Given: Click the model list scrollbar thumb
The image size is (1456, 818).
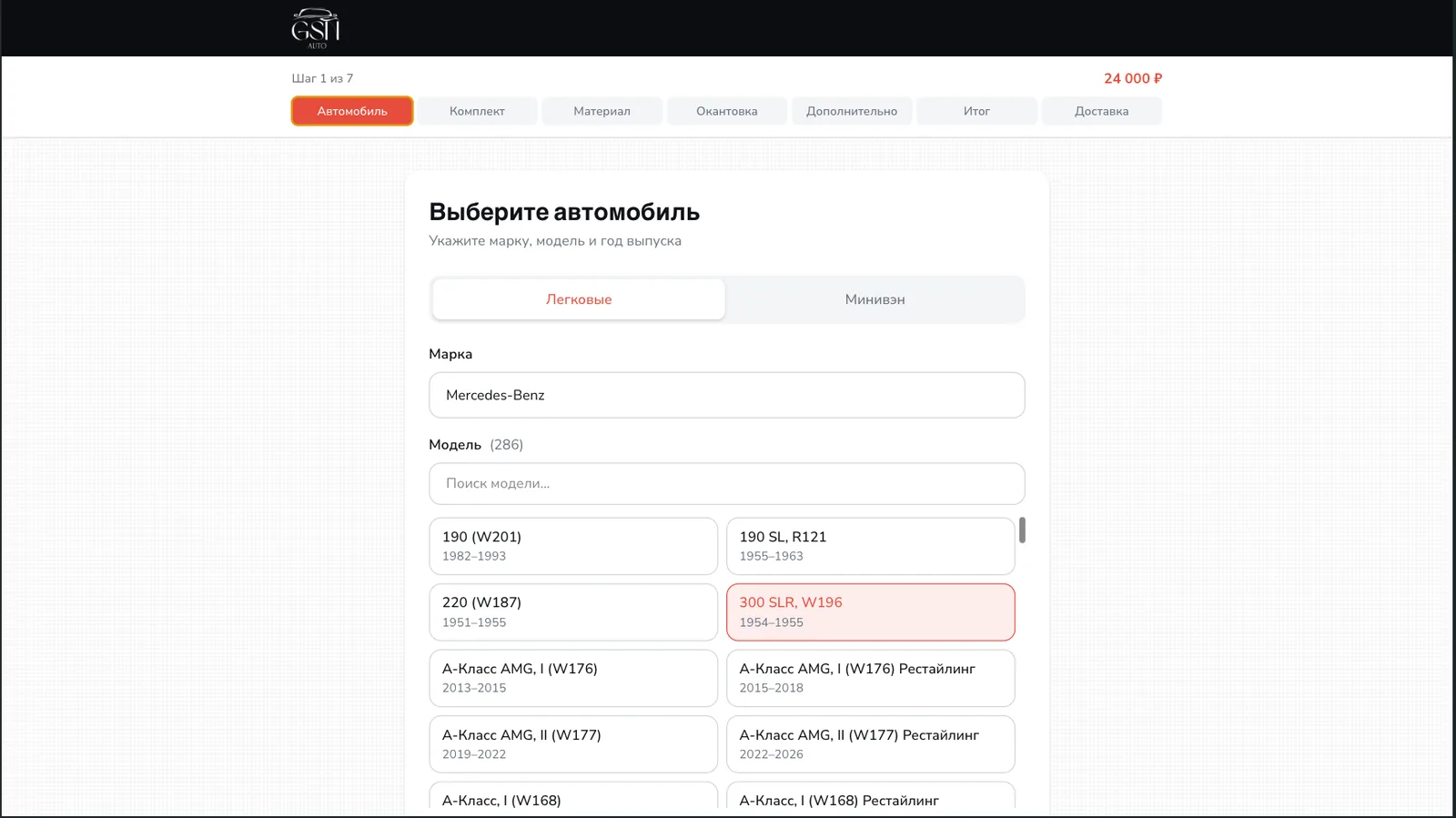Looking at the screenshot, I should tap(1022, 530).
